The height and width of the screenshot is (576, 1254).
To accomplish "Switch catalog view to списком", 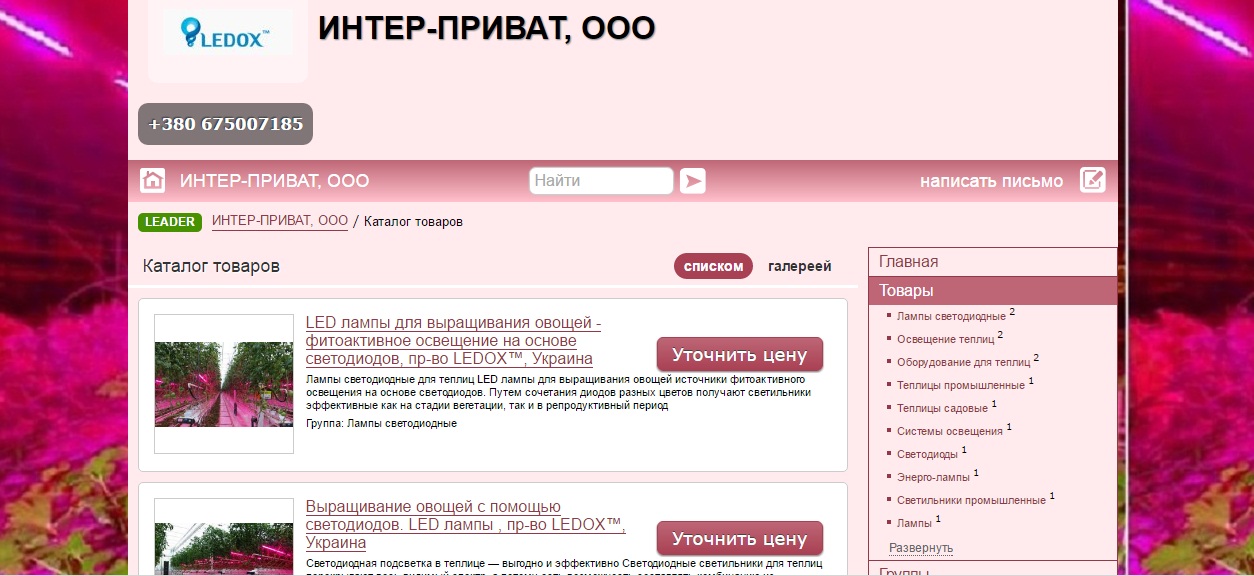I will [x=713, y=266].
